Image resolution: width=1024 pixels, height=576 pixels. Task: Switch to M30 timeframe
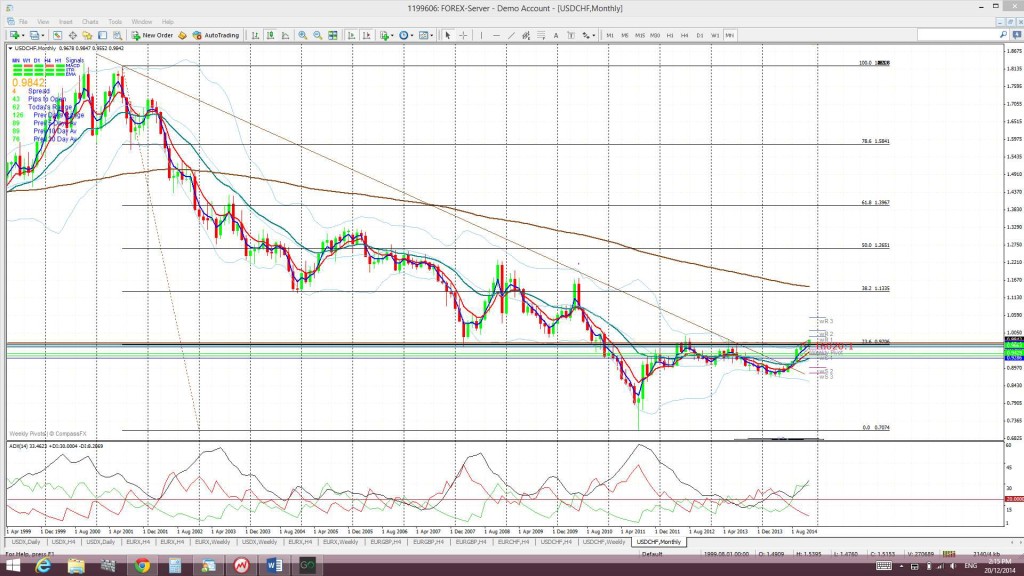click(655, 35)
